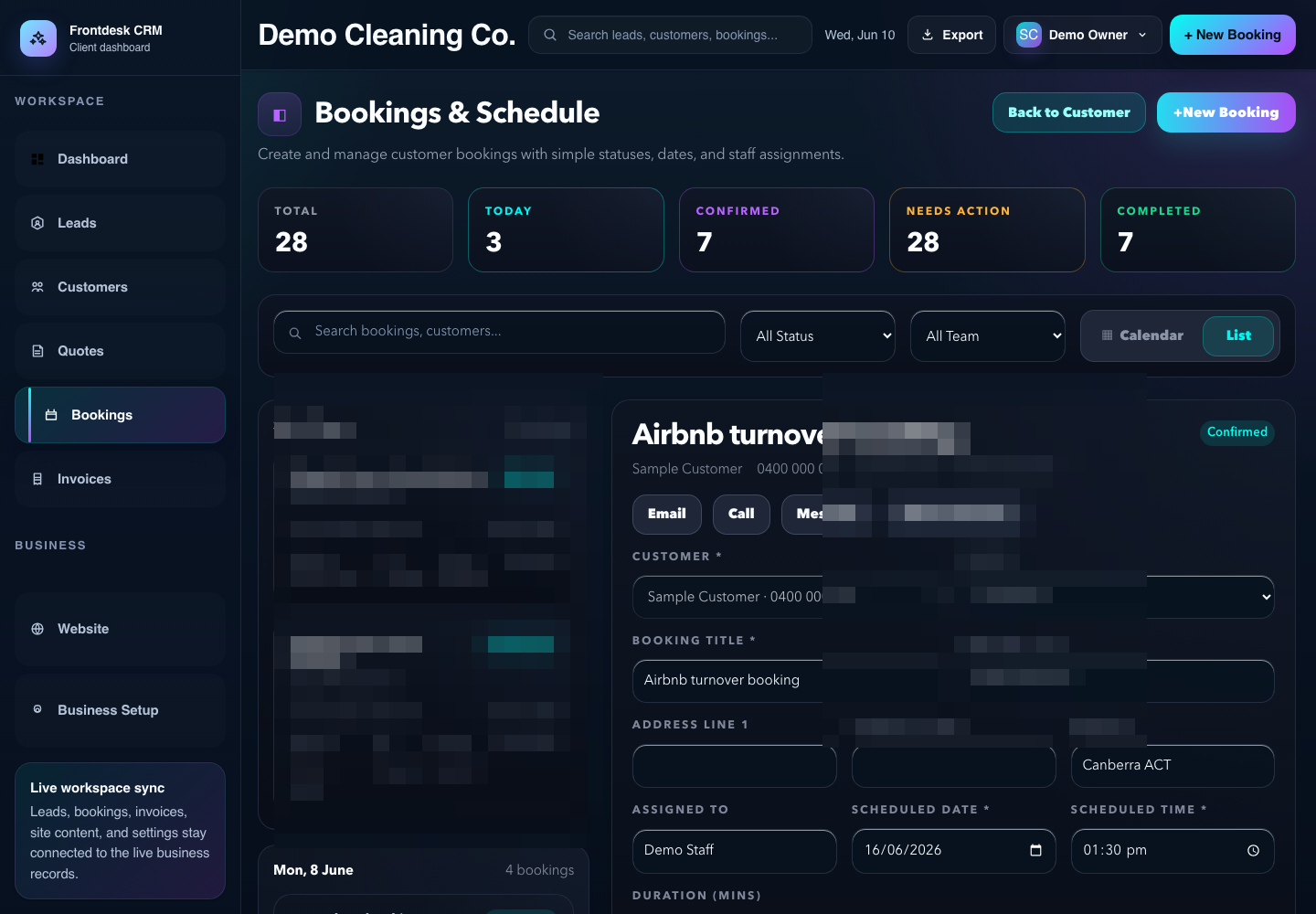Click the 4 bookings count label
The image size is (1316, 914).
click(x=539, y=870)
